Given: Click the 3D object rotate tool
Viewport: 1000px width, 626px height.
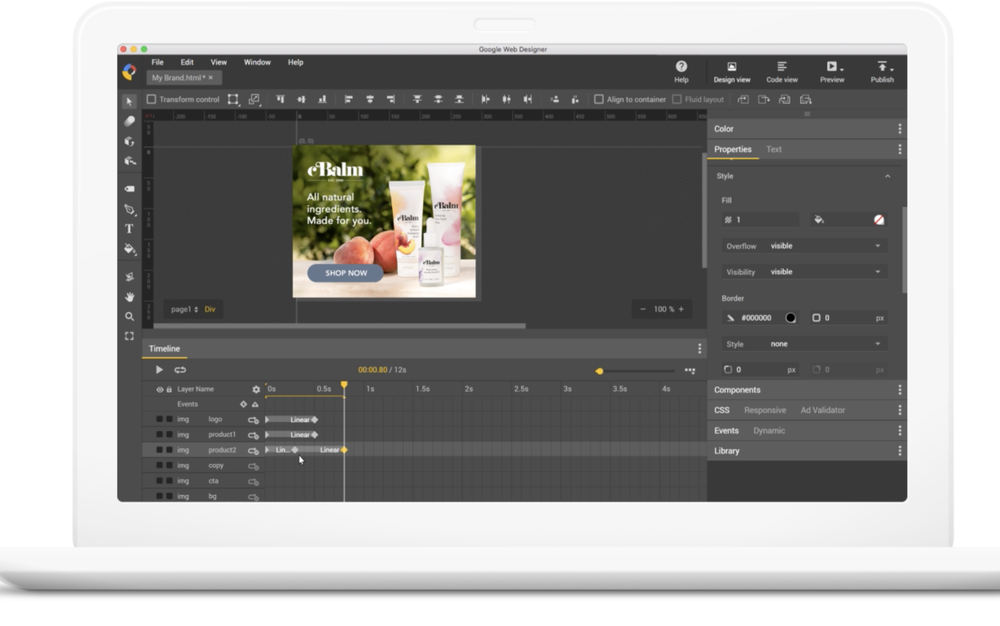Looking at the screenshot, I should coord(129,141).
